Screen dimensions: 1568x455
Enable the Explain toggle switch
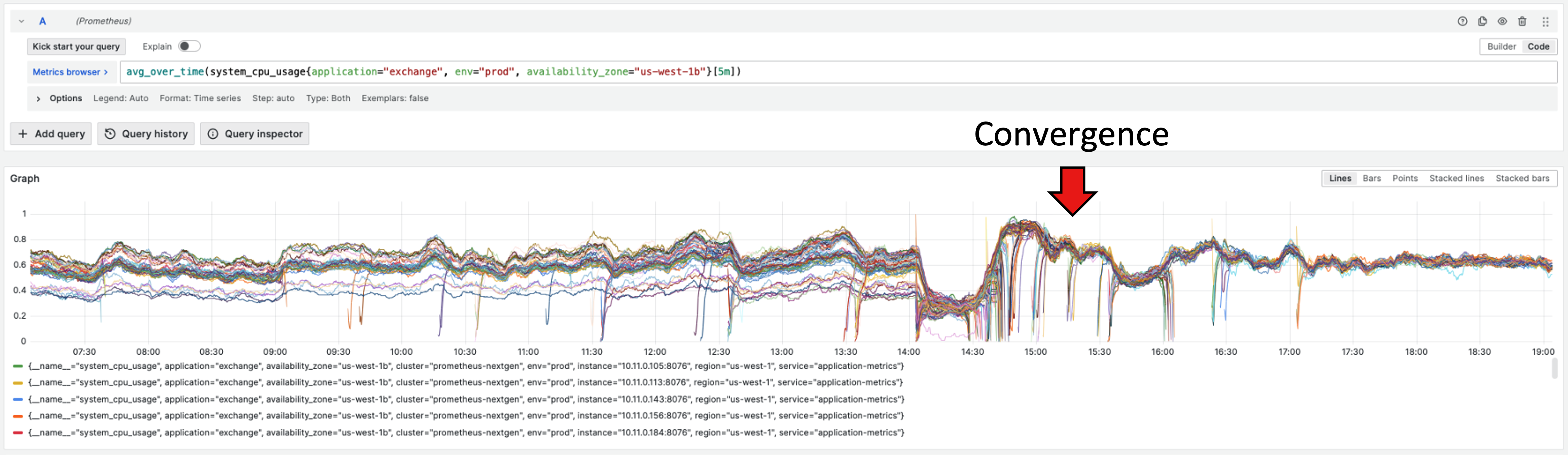(189, 46)
